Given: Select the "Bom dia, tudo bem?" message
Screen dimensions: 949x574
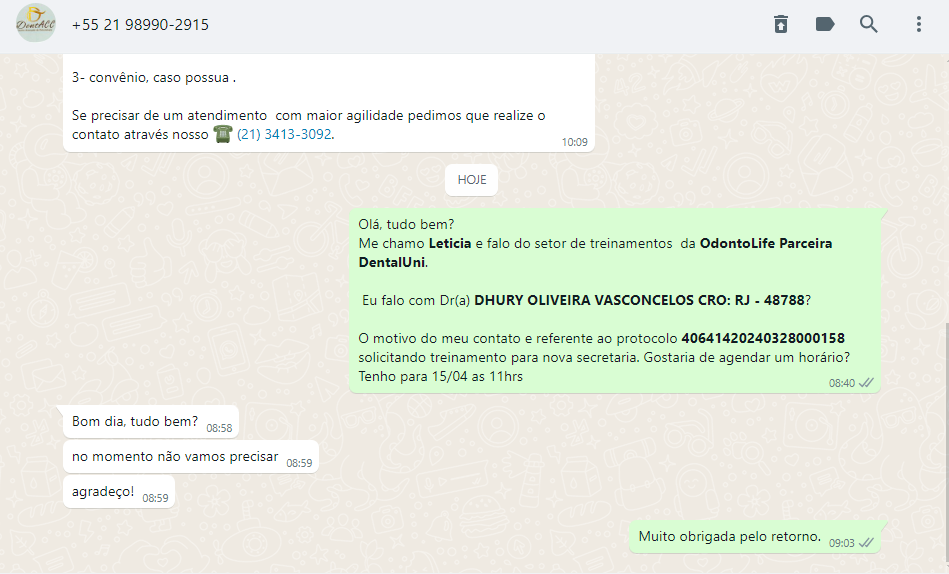Looking at the screenshot, I should 151,422.
